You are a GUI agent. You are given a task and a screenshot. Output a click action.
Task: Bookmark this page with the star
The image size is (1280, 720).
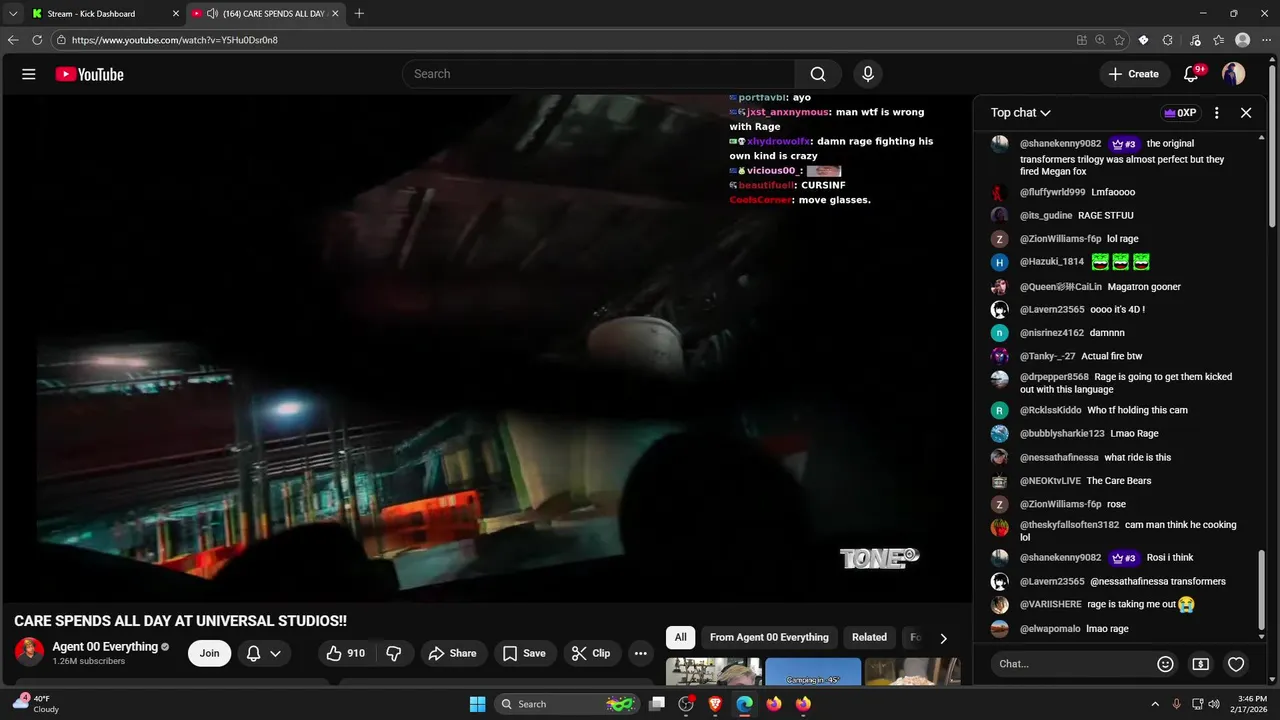1119,40
